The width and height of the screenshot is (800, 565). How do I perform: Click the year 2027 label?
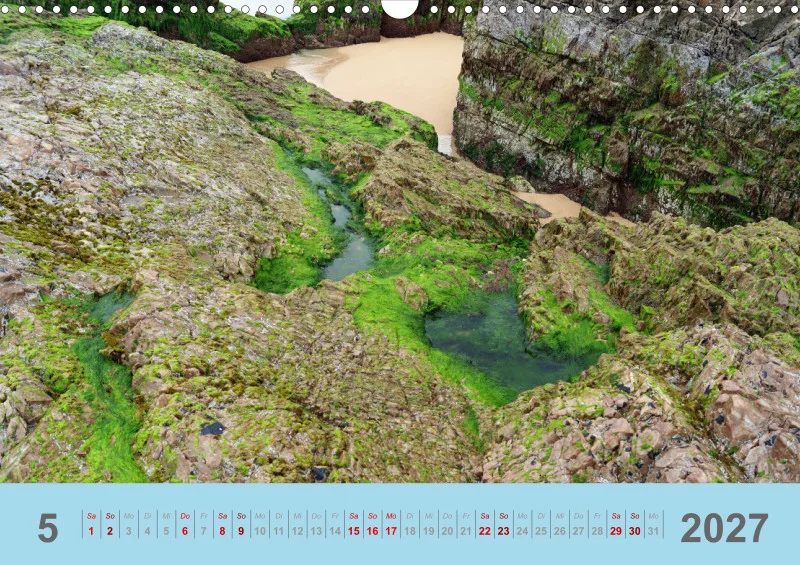(724, 528)
